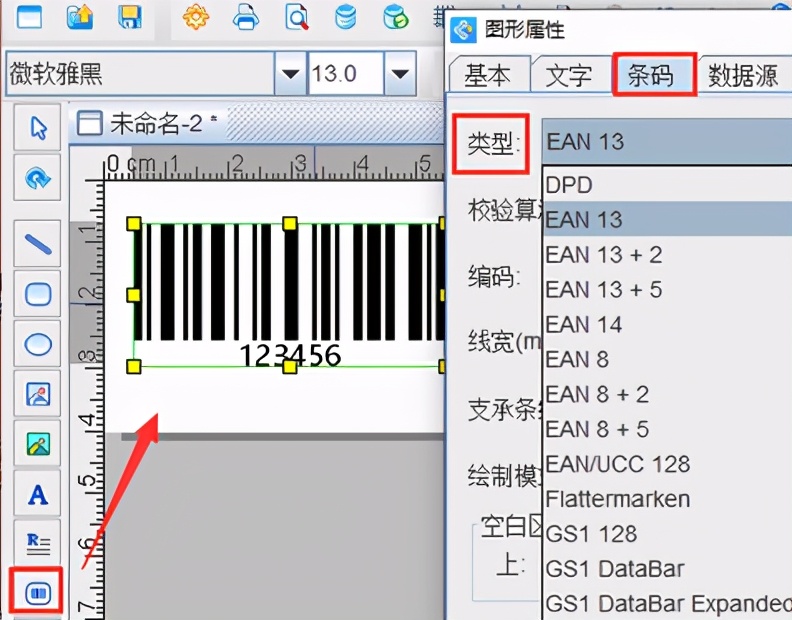Open a file with the folder icon
Viewport: 792px width, 620px height.
(80, 17)
